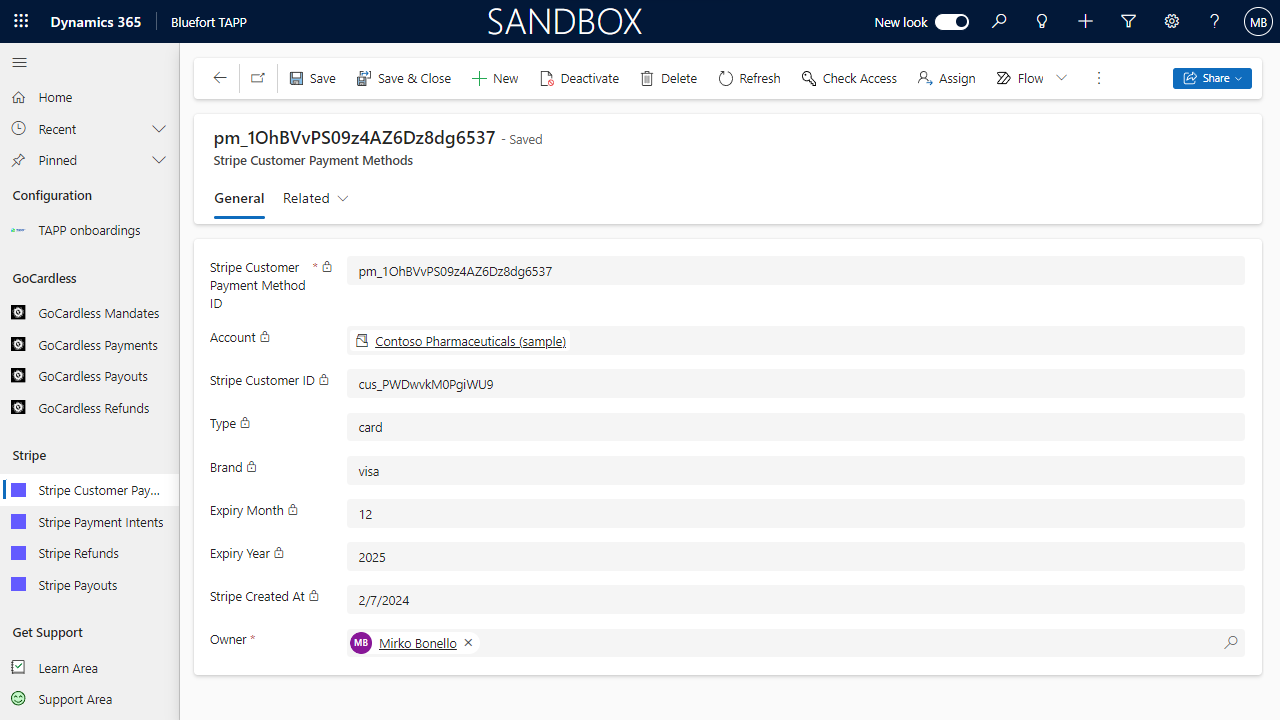
Task: Open the search magnifier in the top bar
Action: pos(999,22)
